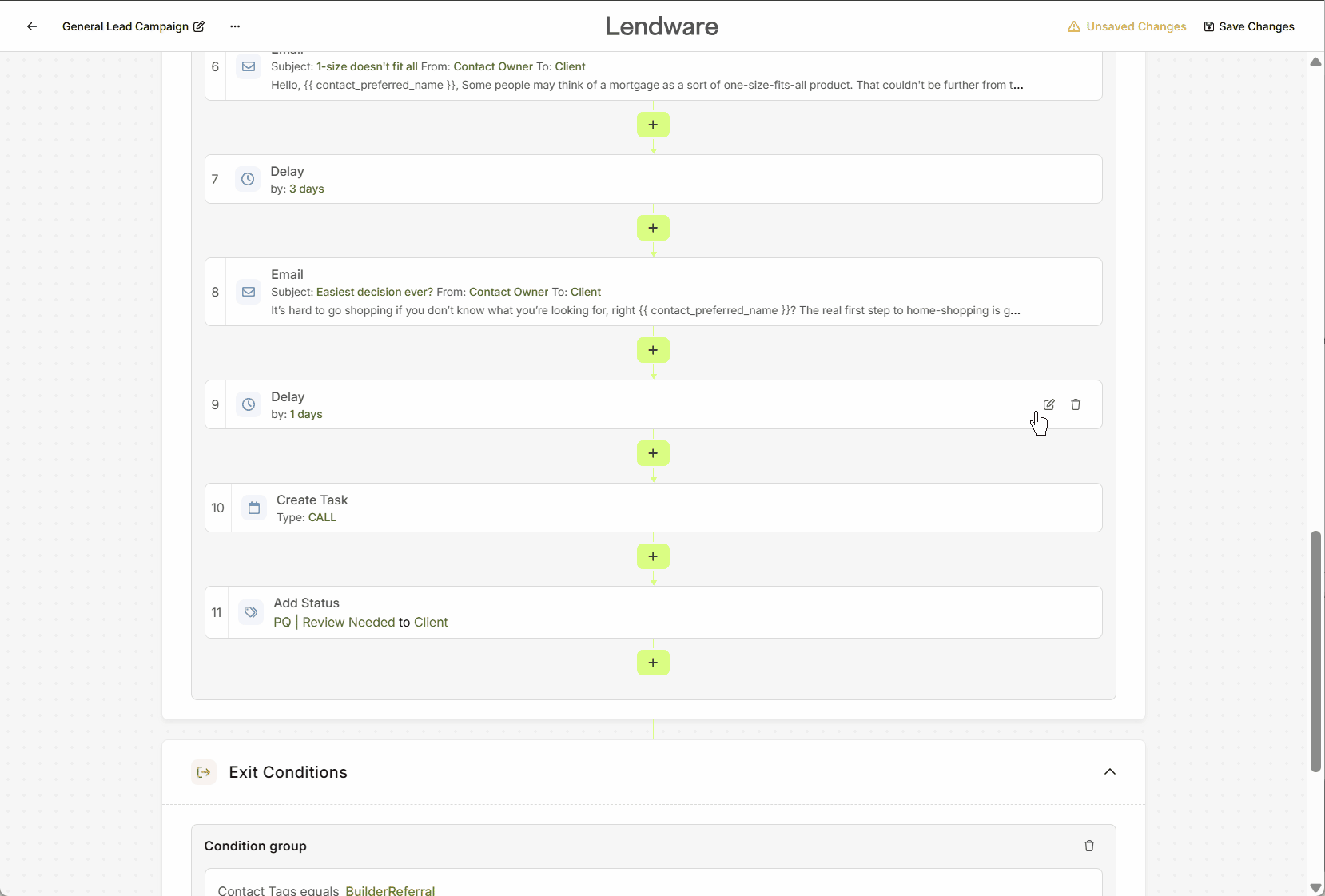Add a step after Add Status

[653, 663]
